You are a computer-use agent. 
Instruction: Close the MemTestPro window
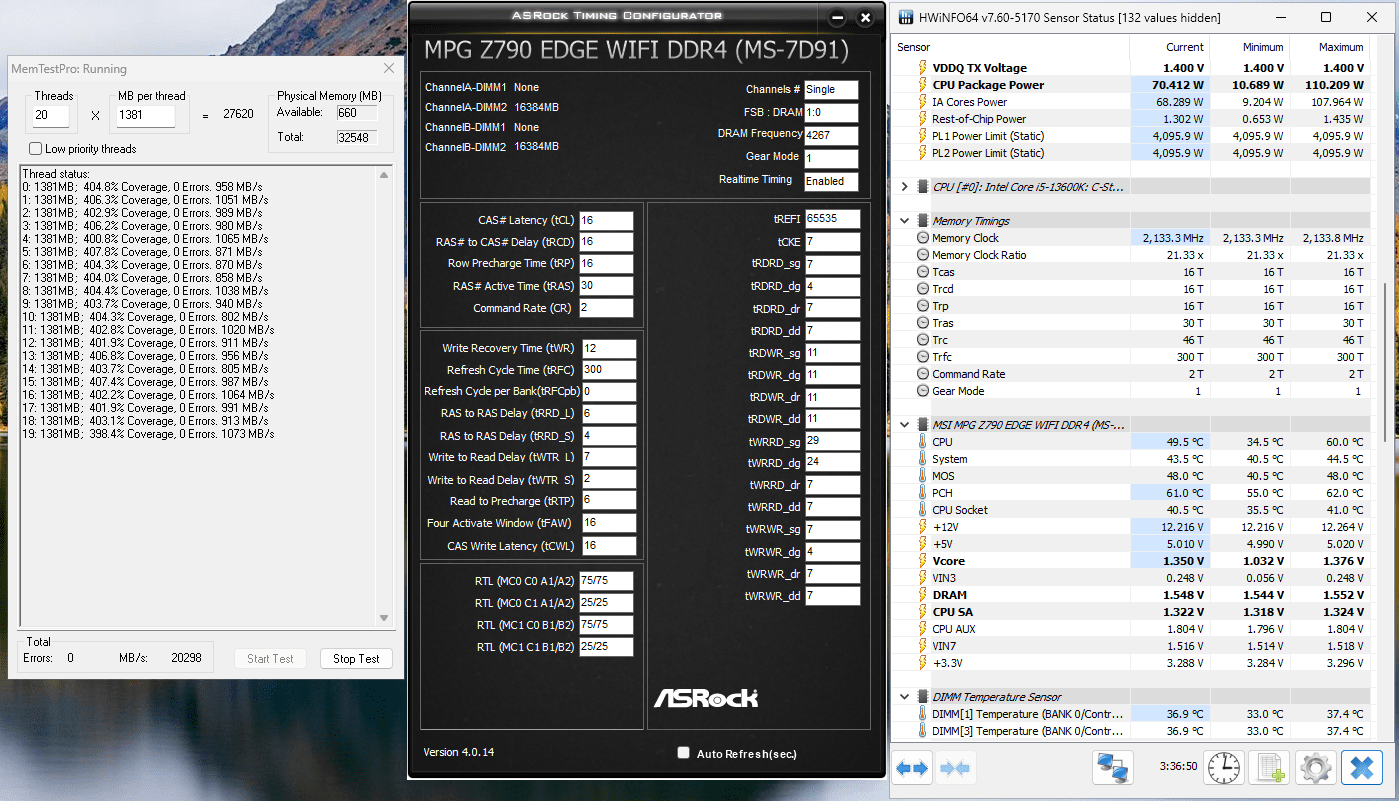pos(389,69)
